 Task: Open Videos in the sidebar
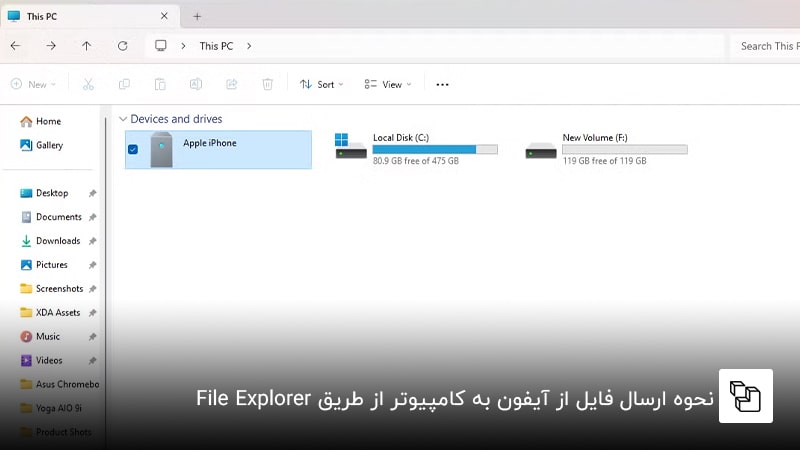click(41, 361)
